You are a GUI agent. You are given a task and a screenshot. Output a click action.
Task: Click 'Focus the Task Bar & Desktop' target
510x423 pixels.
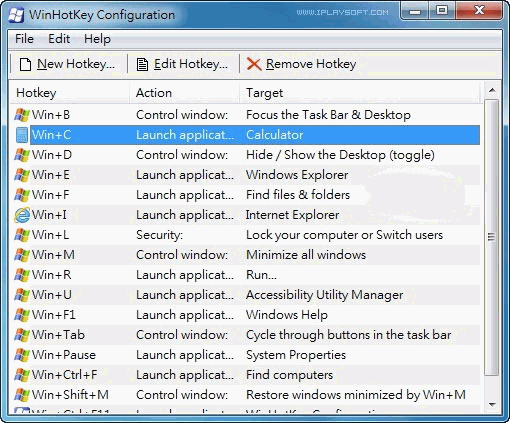(328, 115)
